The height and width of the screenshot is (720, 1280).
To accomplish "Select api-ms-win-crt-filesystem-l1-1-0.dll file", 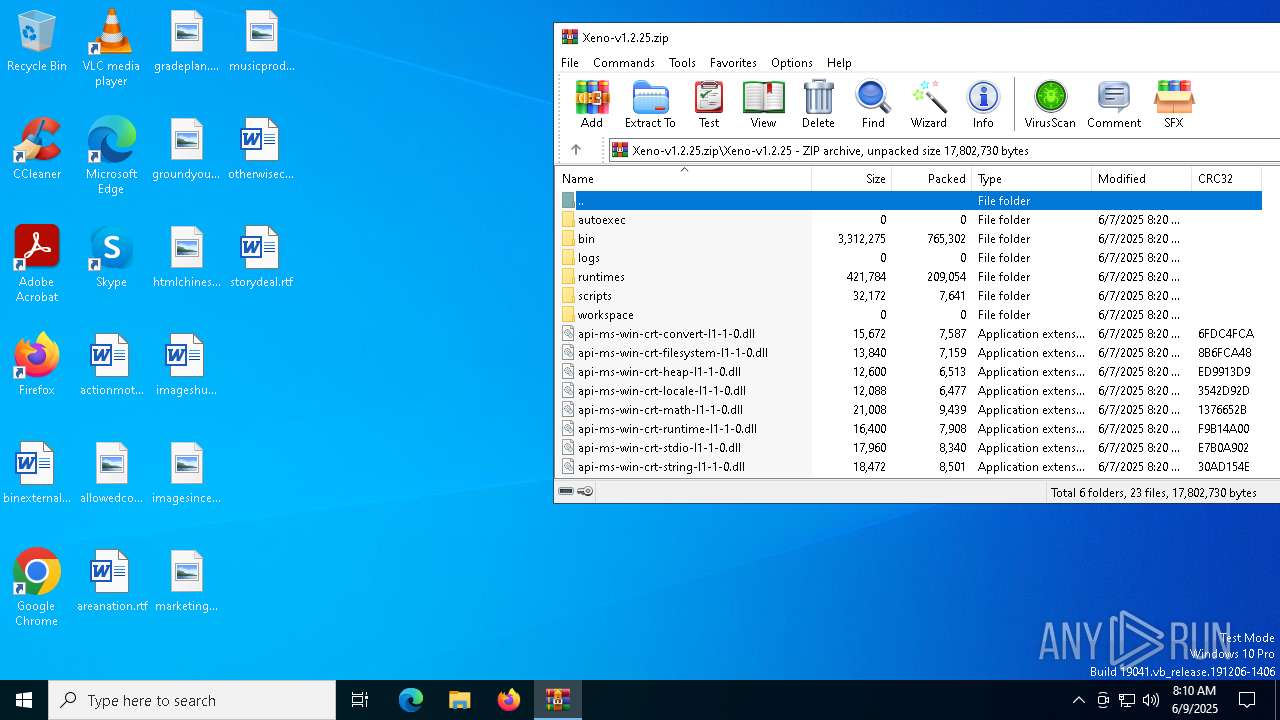I will click(x=909, y=352).
